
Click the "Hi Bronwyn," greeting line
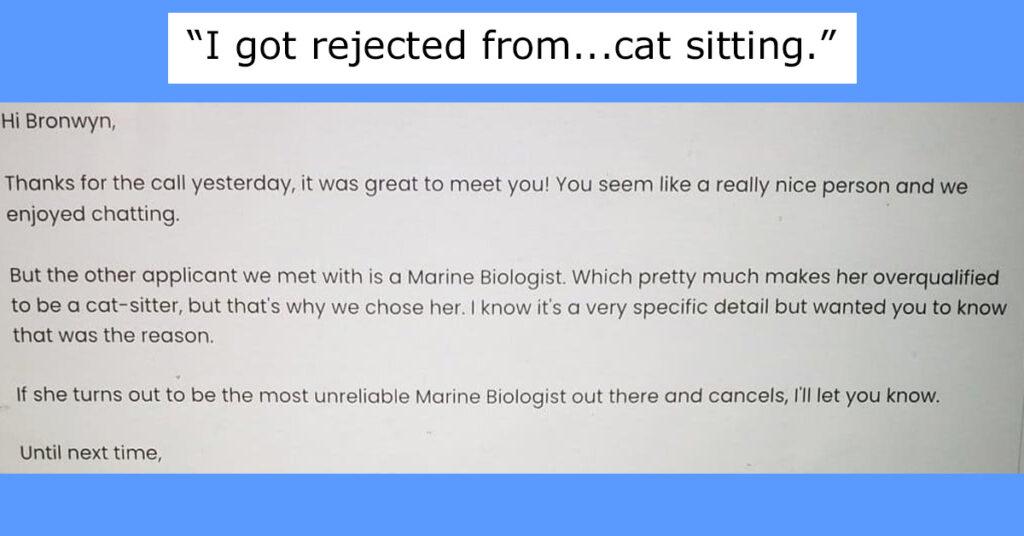pos(58,121)
